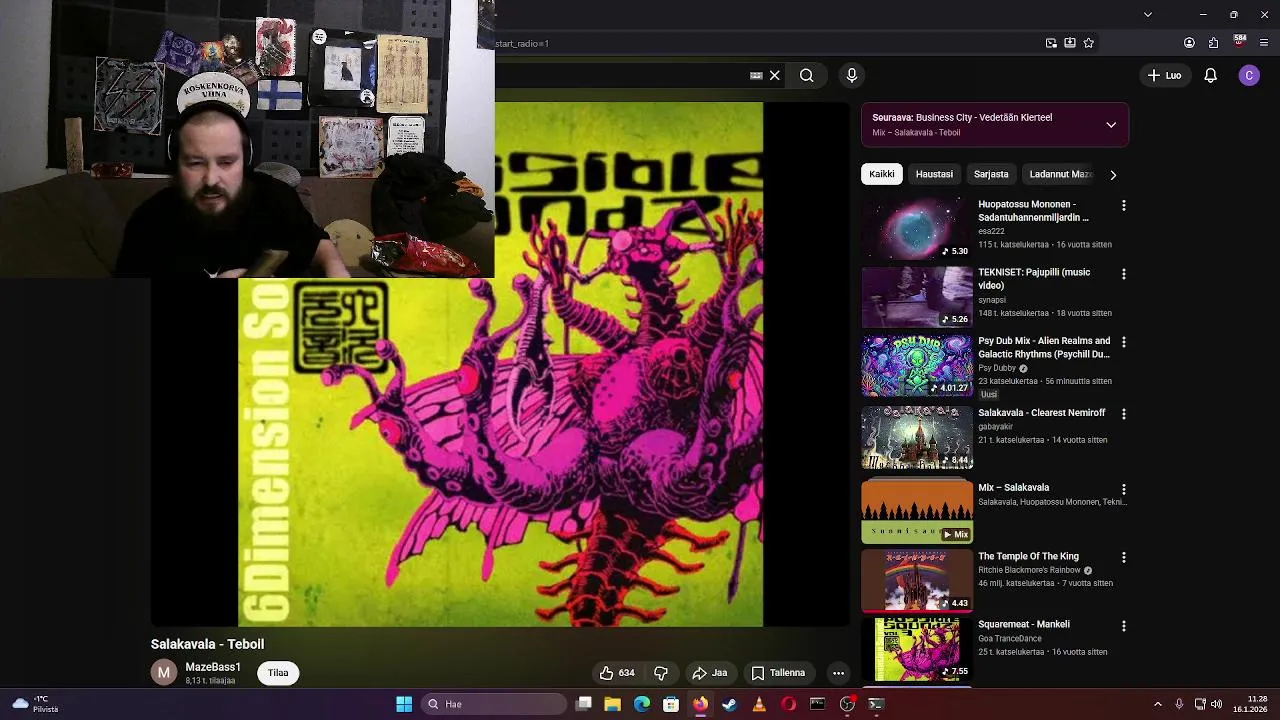Open the Windows Start menu
The height and width of the screenshot is (720, 1280).
(404, 704)
